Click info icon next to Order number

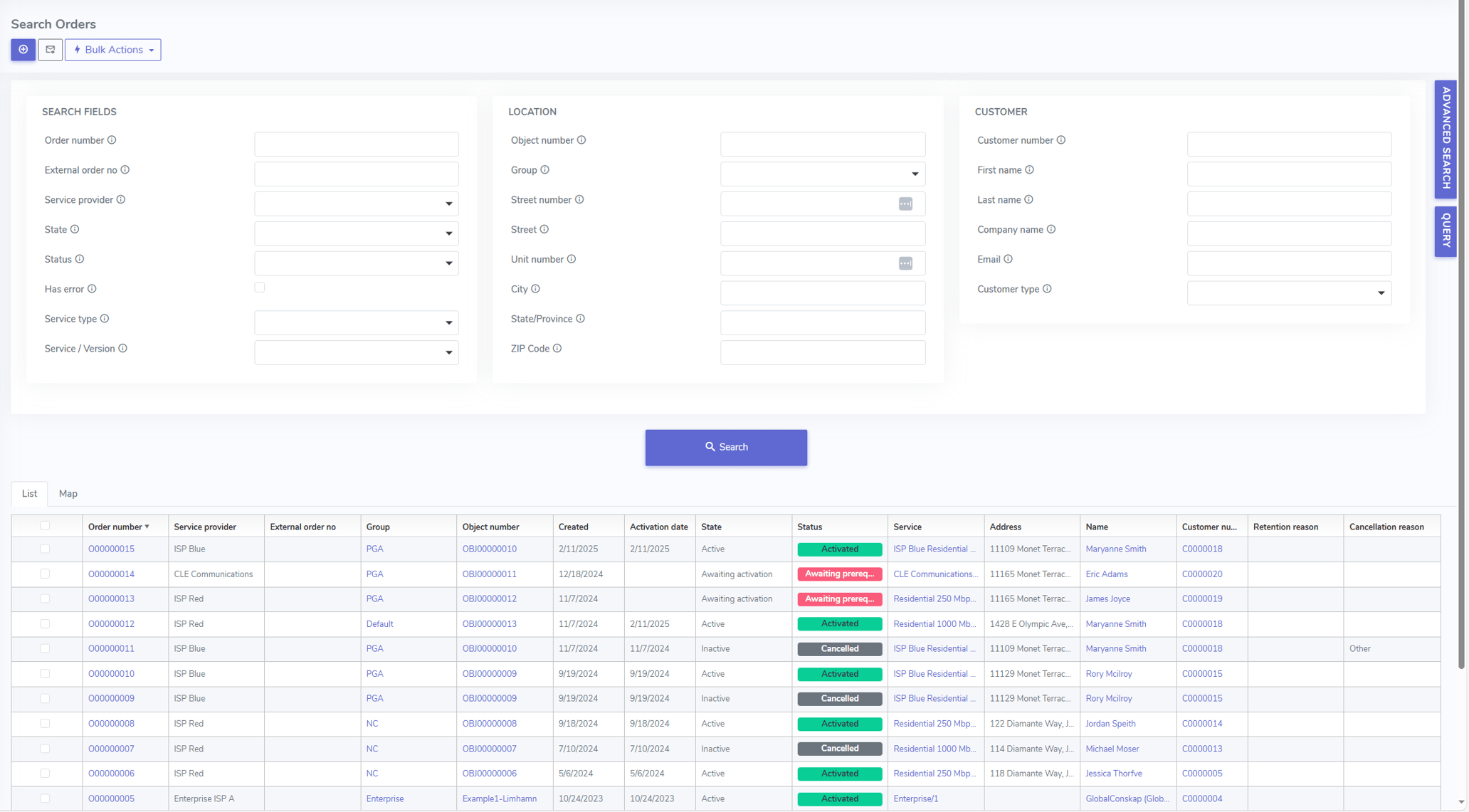[112, 140]
